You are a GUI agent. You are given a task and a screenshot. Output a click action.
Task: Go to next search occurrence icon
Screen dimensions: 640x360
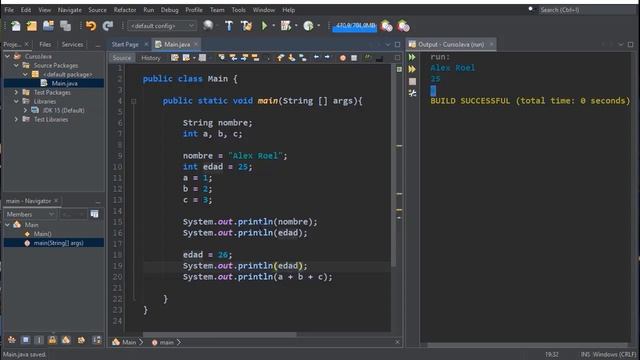pyautogui.click(x=244, y=58)
